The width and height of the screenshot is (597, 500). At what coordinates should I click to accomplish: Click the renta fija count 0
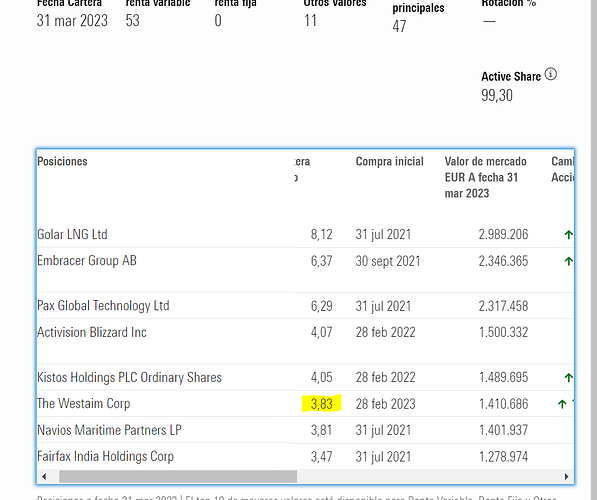(x=218, y=21)
